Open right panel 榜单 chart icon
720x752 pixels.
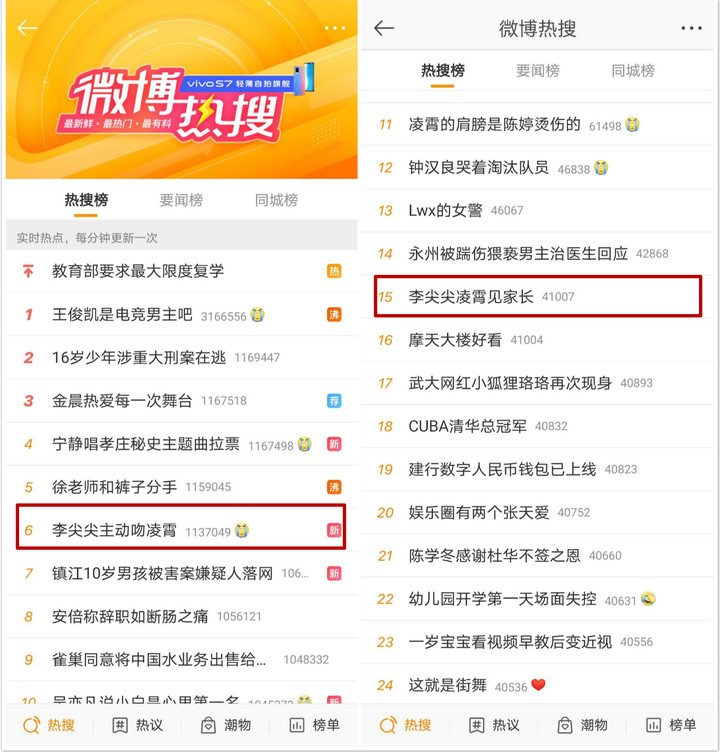point(653,725)
